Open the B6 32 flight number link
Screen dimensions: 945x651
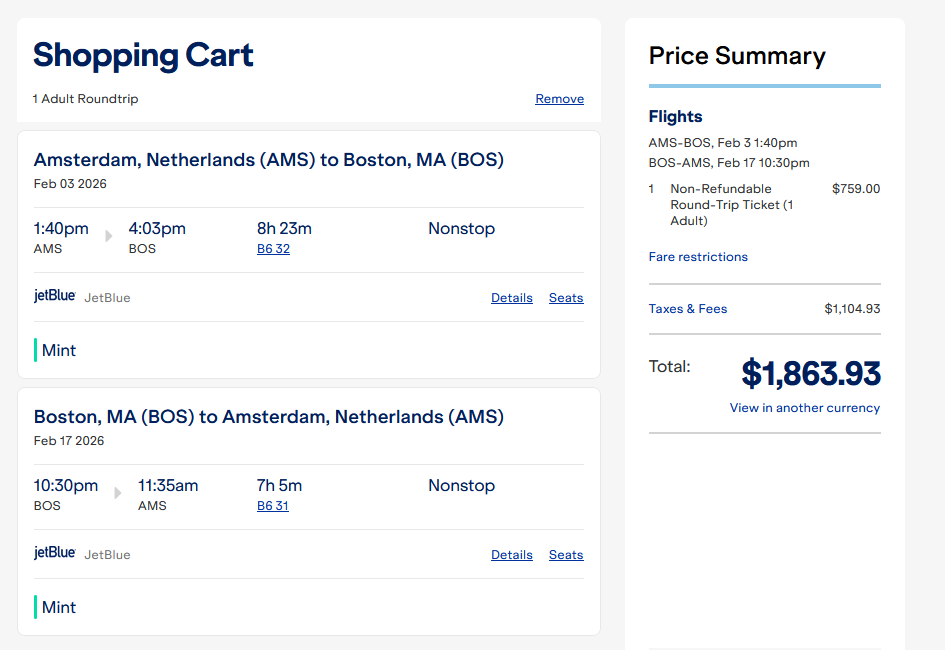point(273,249)
